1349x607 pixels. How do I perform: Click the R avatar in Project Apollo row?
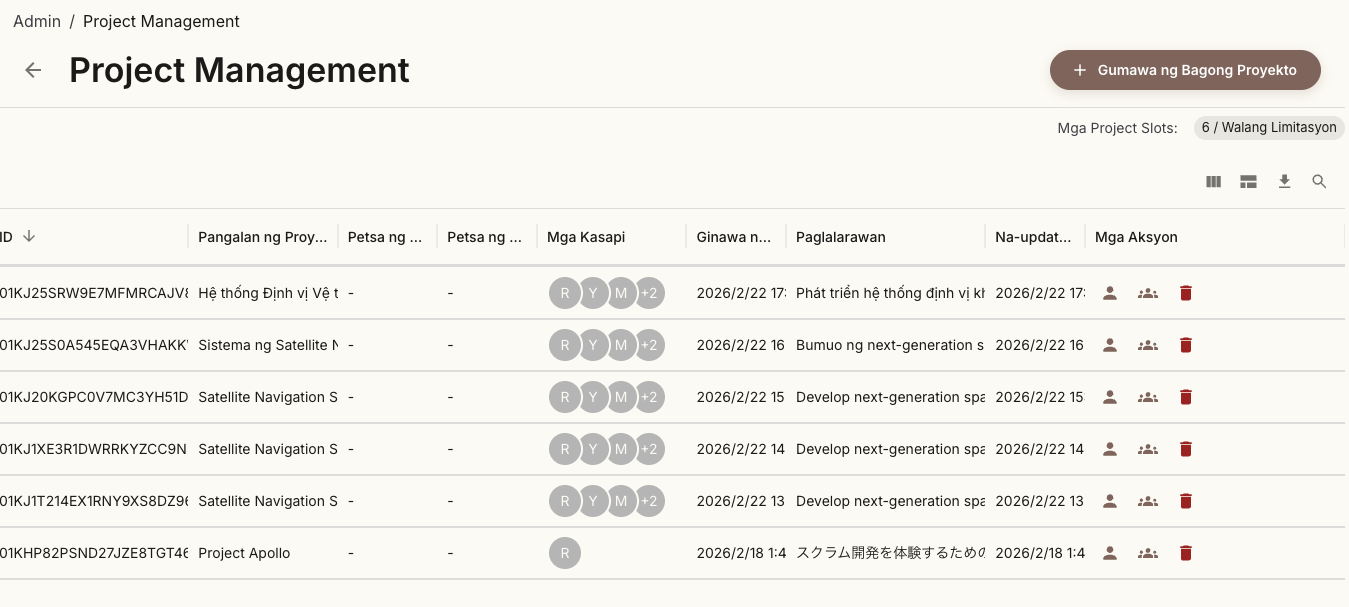pos(564,553)
